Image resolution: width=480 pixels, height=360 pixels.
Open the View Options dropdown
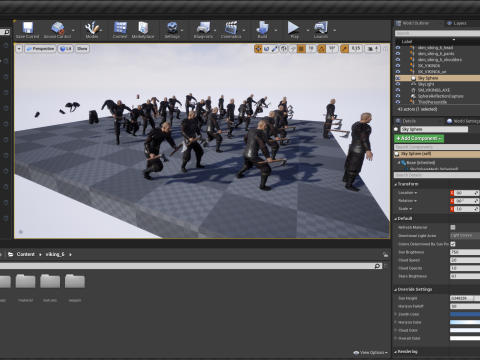[x=371, y=352]
